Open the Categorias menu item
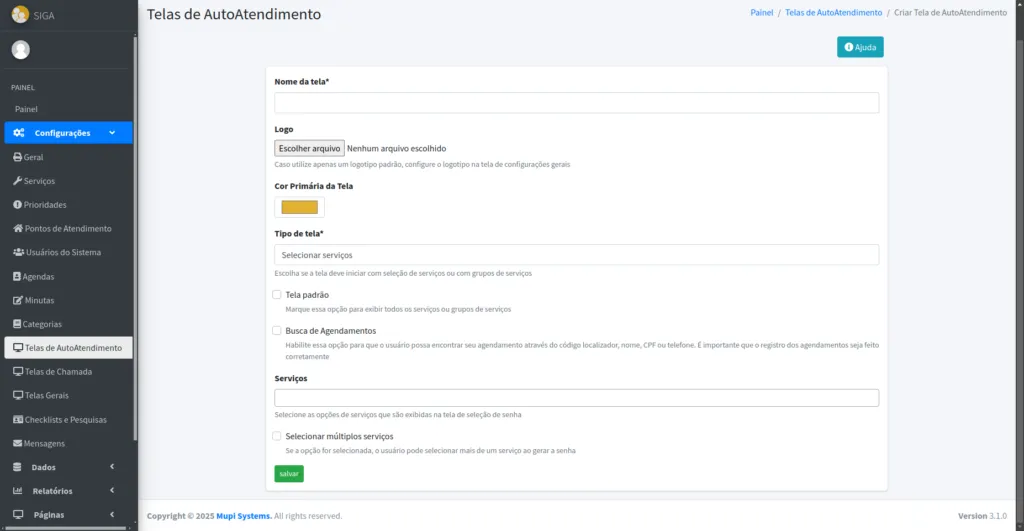This screenshot has height=531, width=1024. [43, 324]
